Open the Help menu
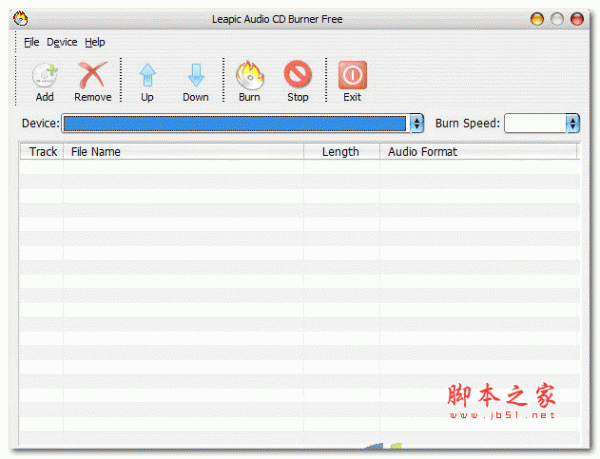The height and width of the screenshot is (459, 600). [x=95, y=42]
